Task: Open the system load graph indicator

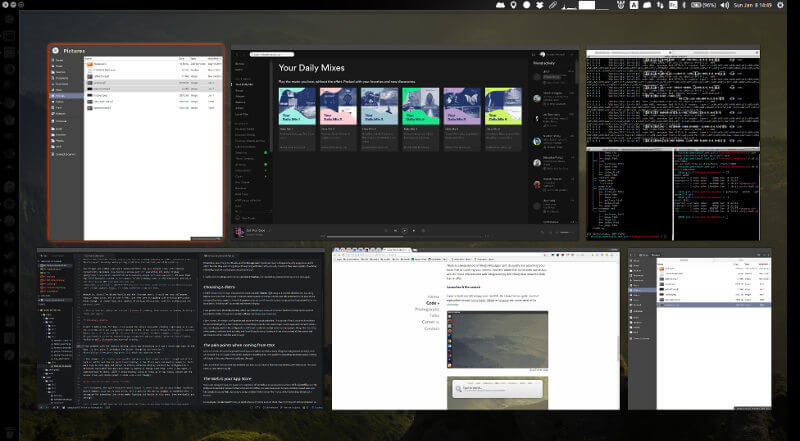Action: 586,5
